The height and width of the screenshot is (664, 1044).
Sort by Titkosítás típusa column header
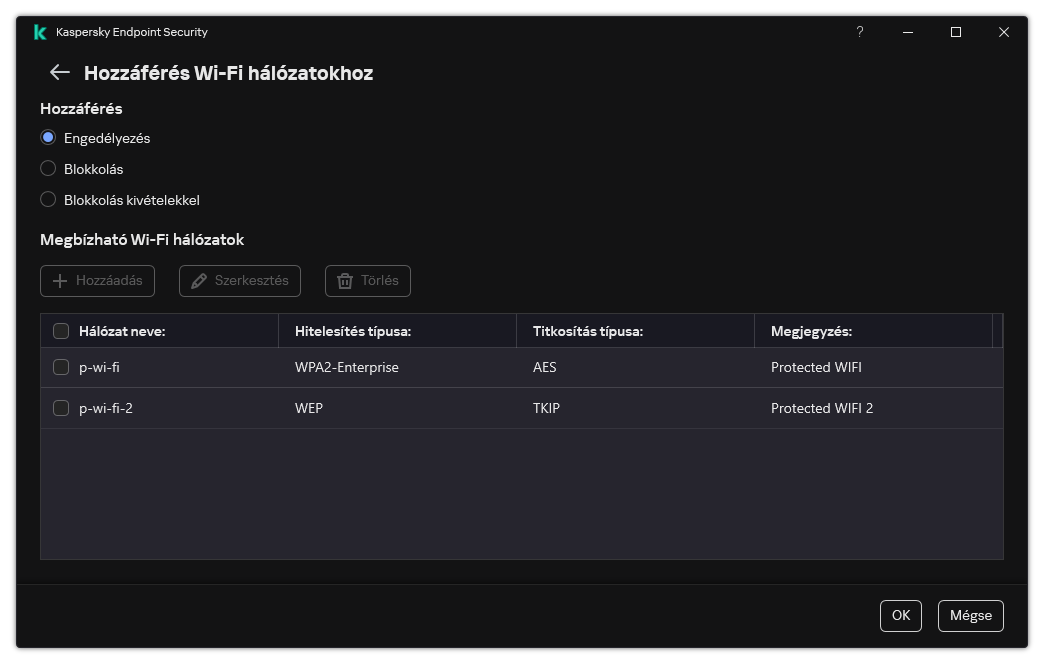pyautogui.click(x=588, y=331)
